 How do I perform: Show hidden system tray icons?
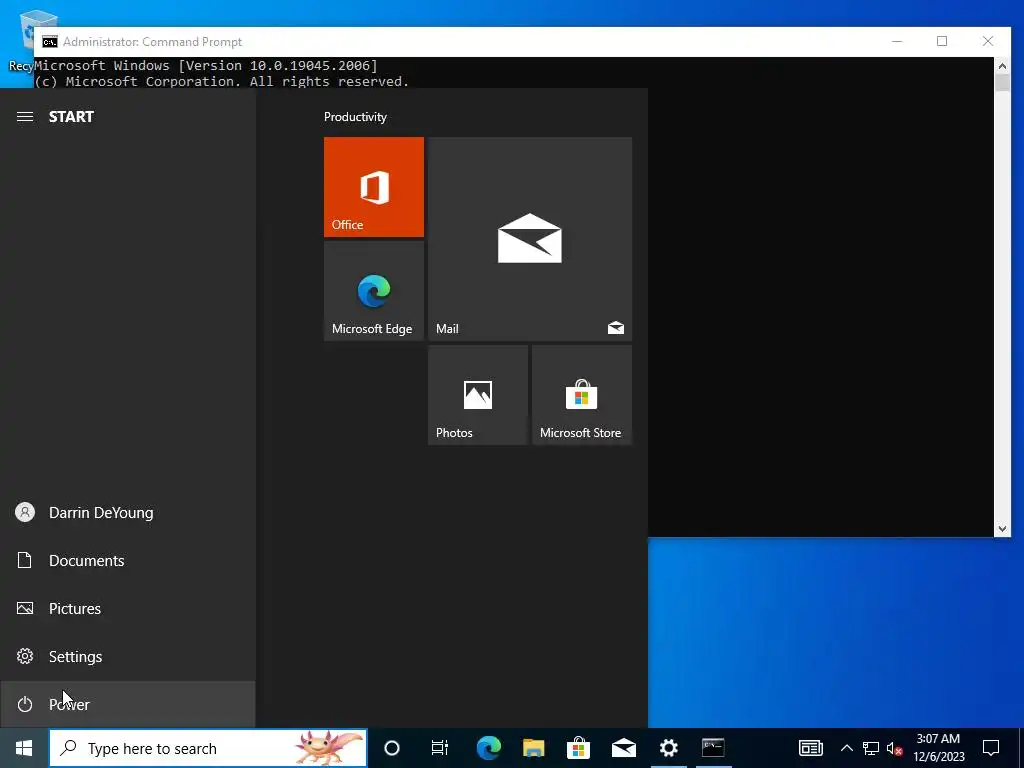(846, 748)
